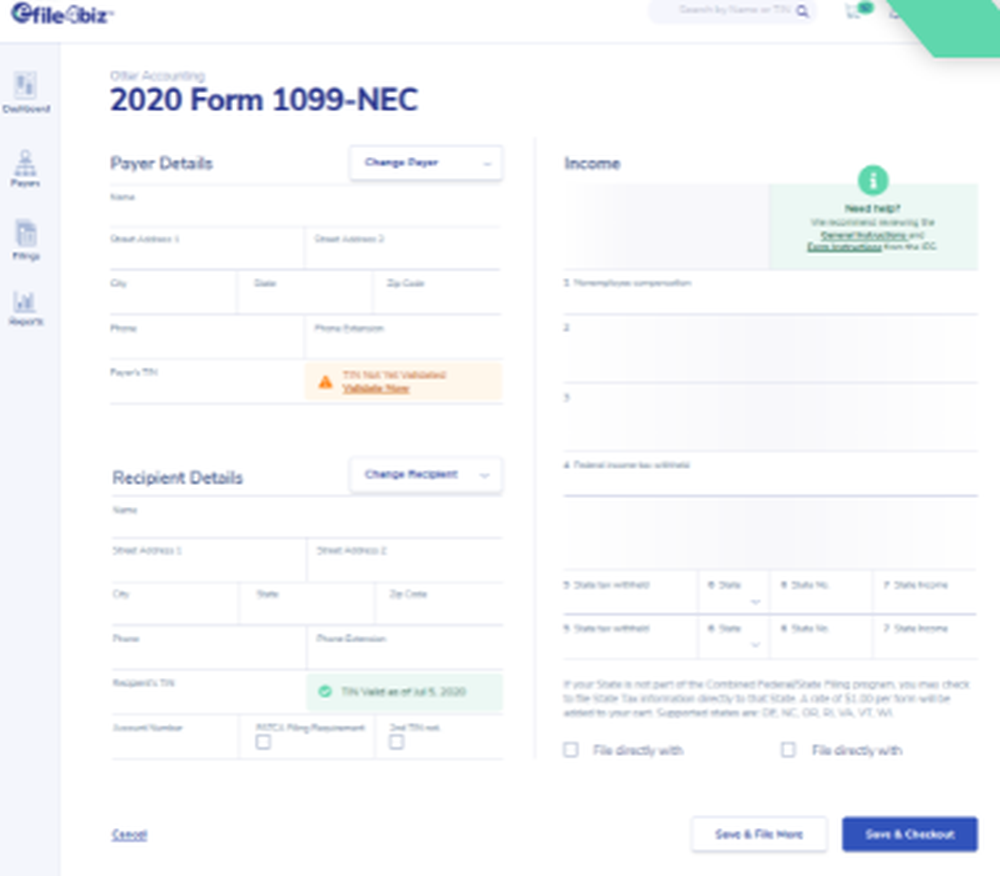Click the search magnifier icon
Image resolution: width=1000 pixels, height=876 pixels.
tap(802, 11)
